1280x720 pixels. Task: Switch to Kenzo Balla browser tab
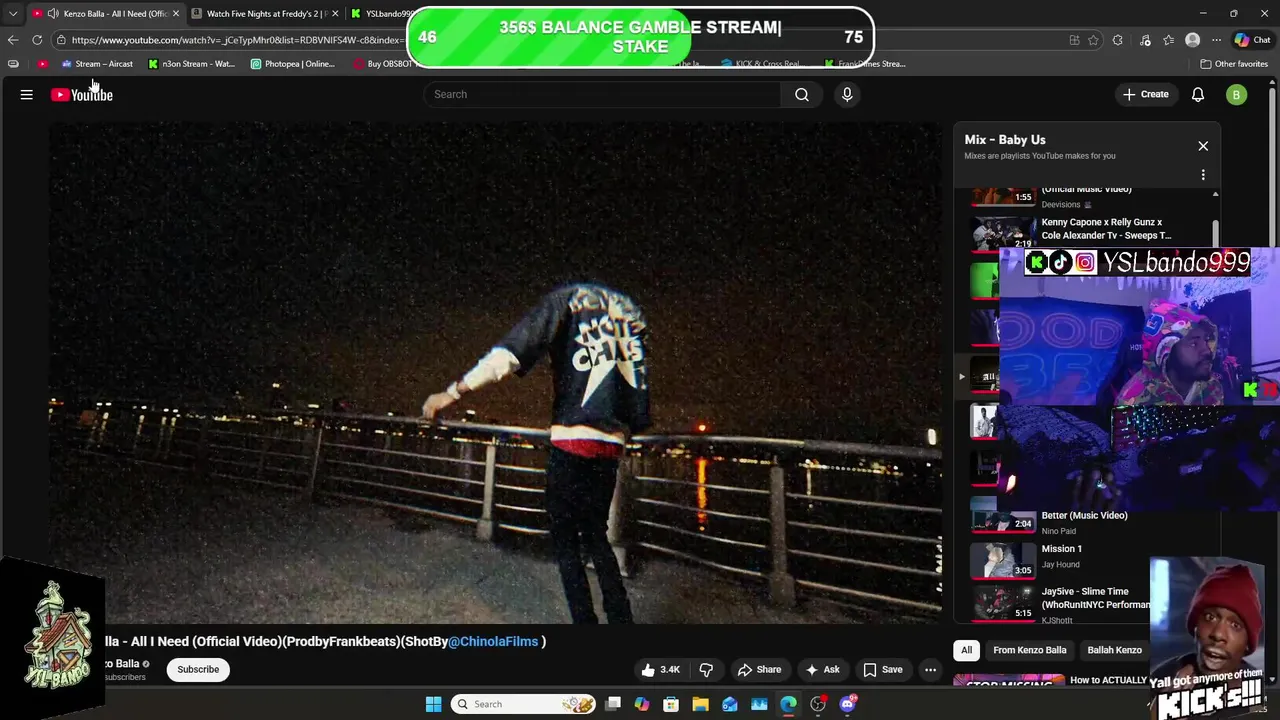click(x=107, y=13)
